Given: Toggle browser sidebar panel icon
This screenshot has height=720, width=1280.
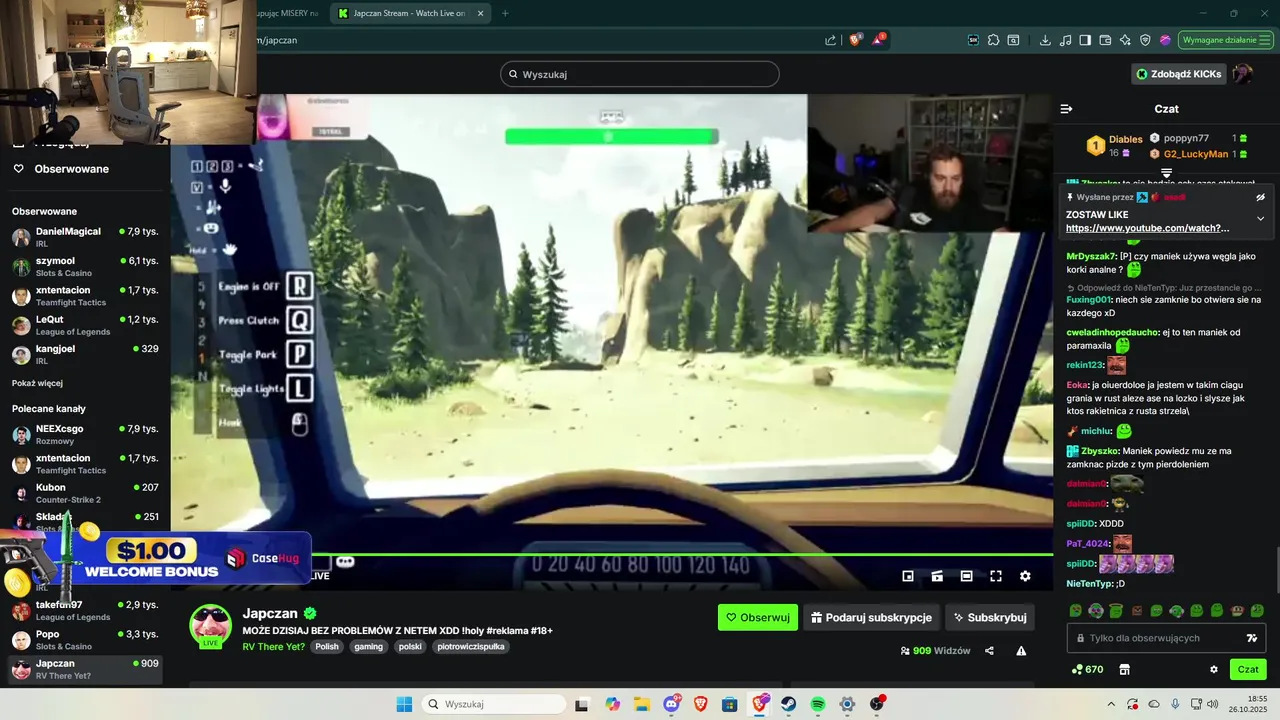Looking at the screenshot, I should pos(1085,40).
